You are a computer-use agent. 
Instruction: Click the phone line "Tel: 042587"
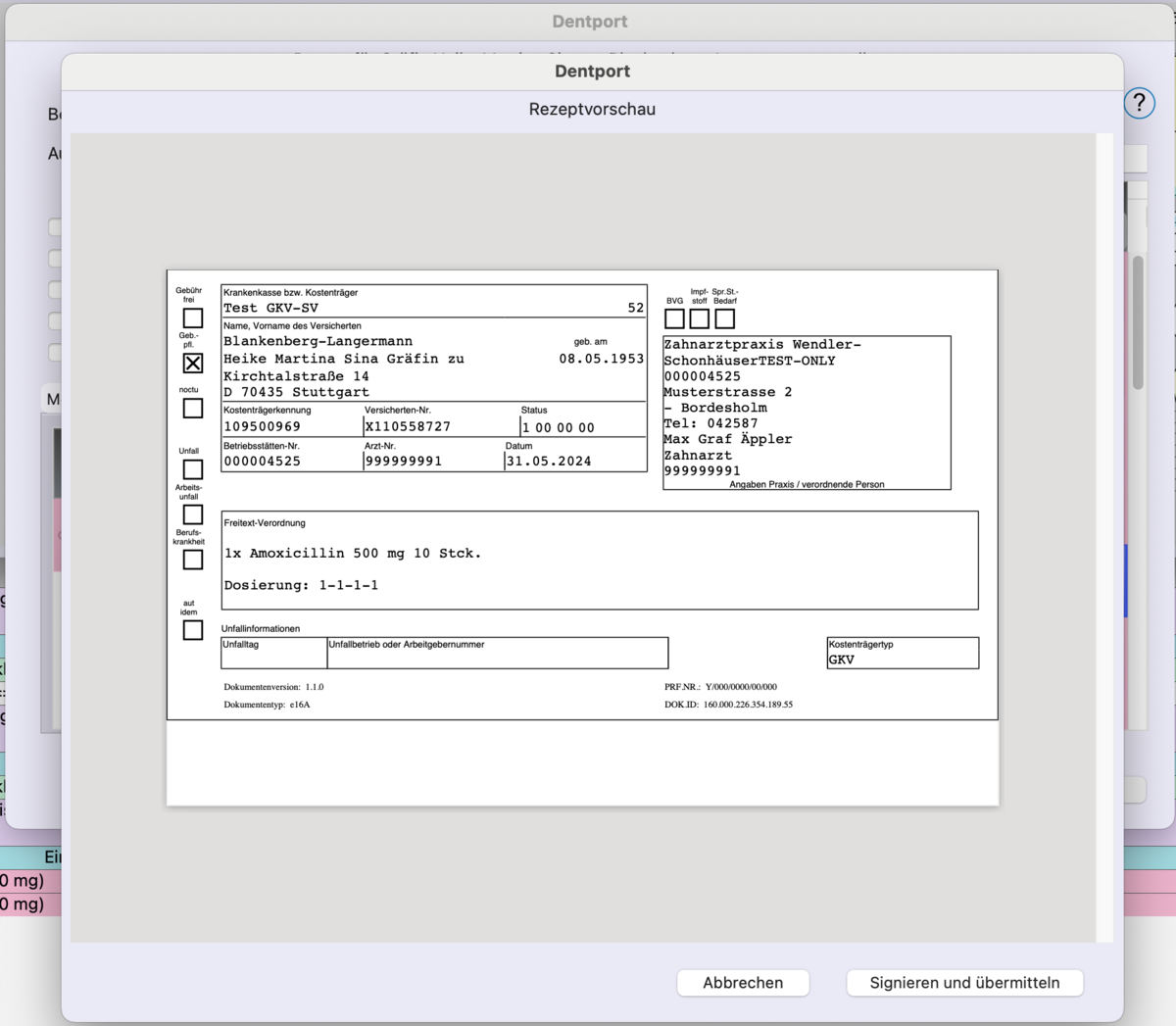710,423
